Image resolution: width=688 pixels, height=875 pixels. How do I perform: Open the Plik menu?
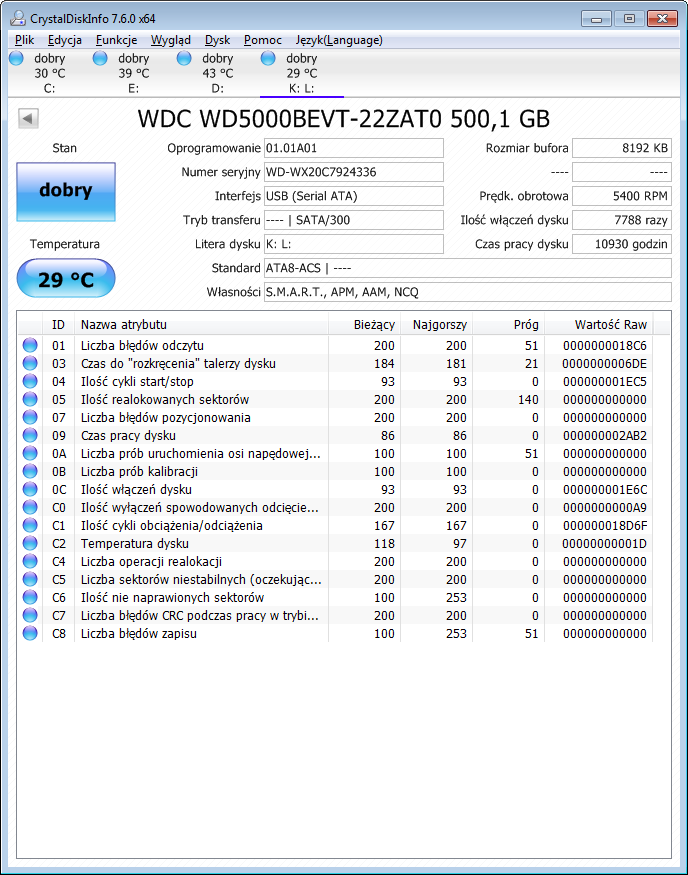coord(25,40)
